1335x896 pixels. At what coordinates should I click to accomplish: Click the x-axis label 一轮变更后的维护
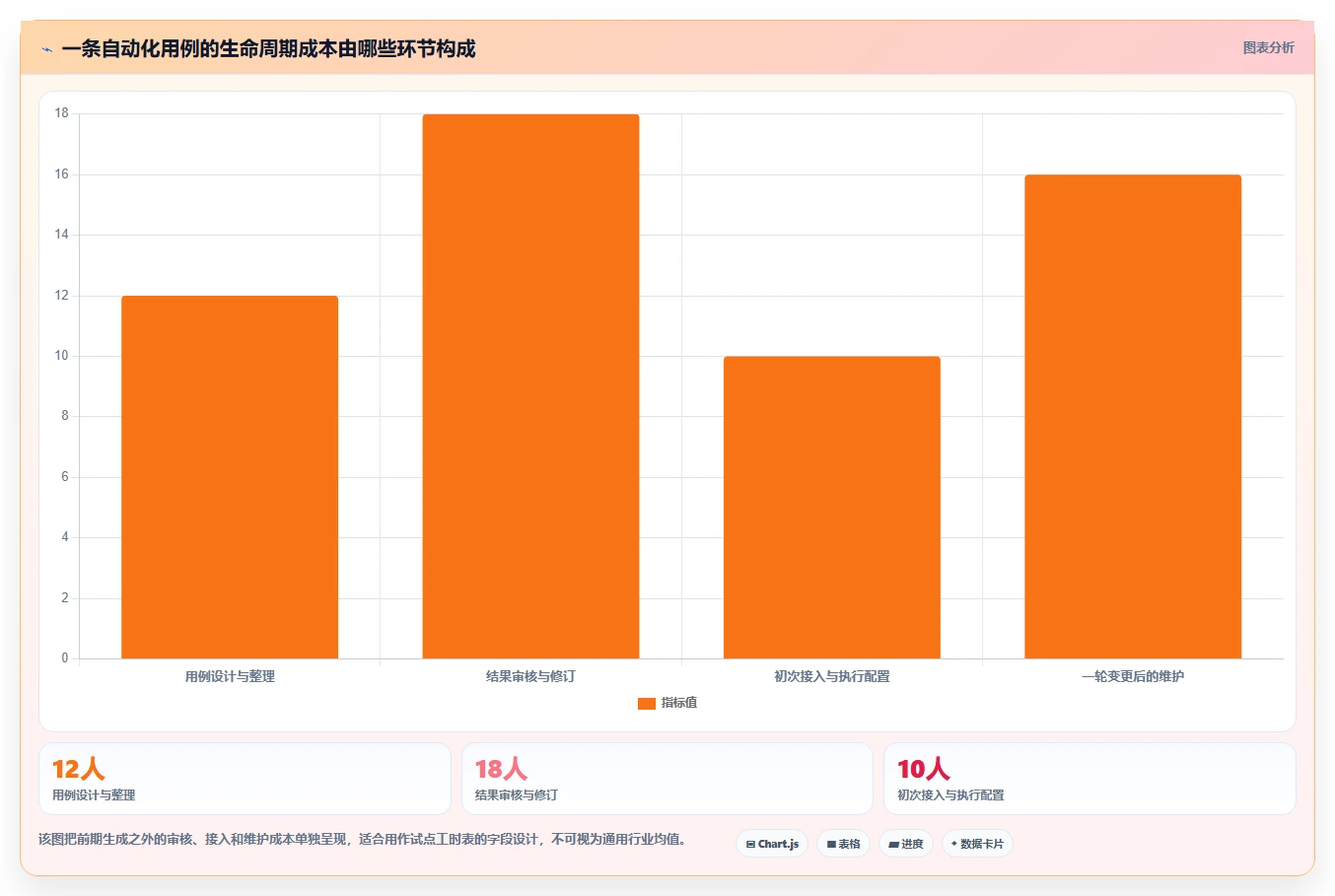[x=1133, y=676]
